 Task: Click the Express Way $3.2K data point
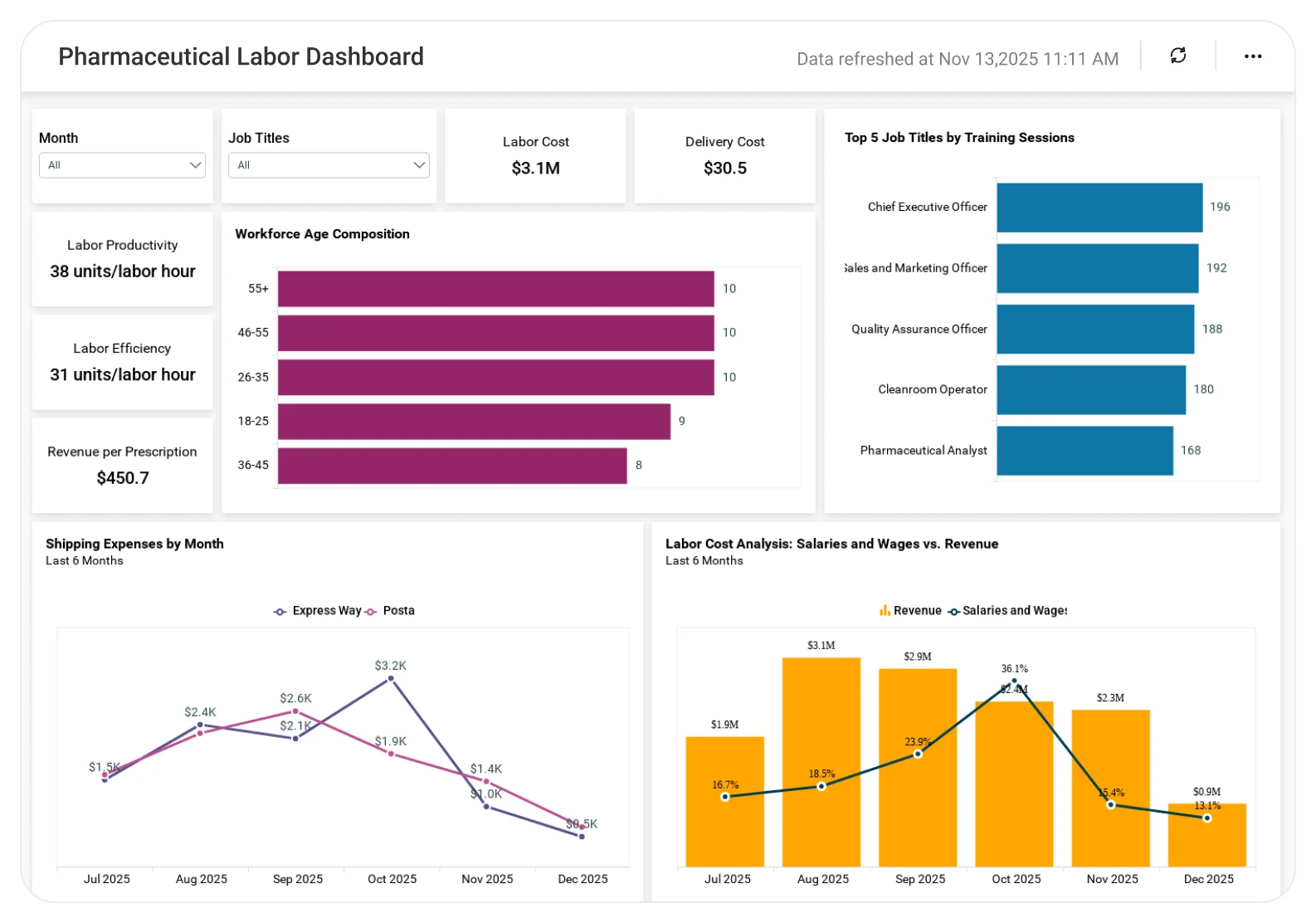[391, 679]
